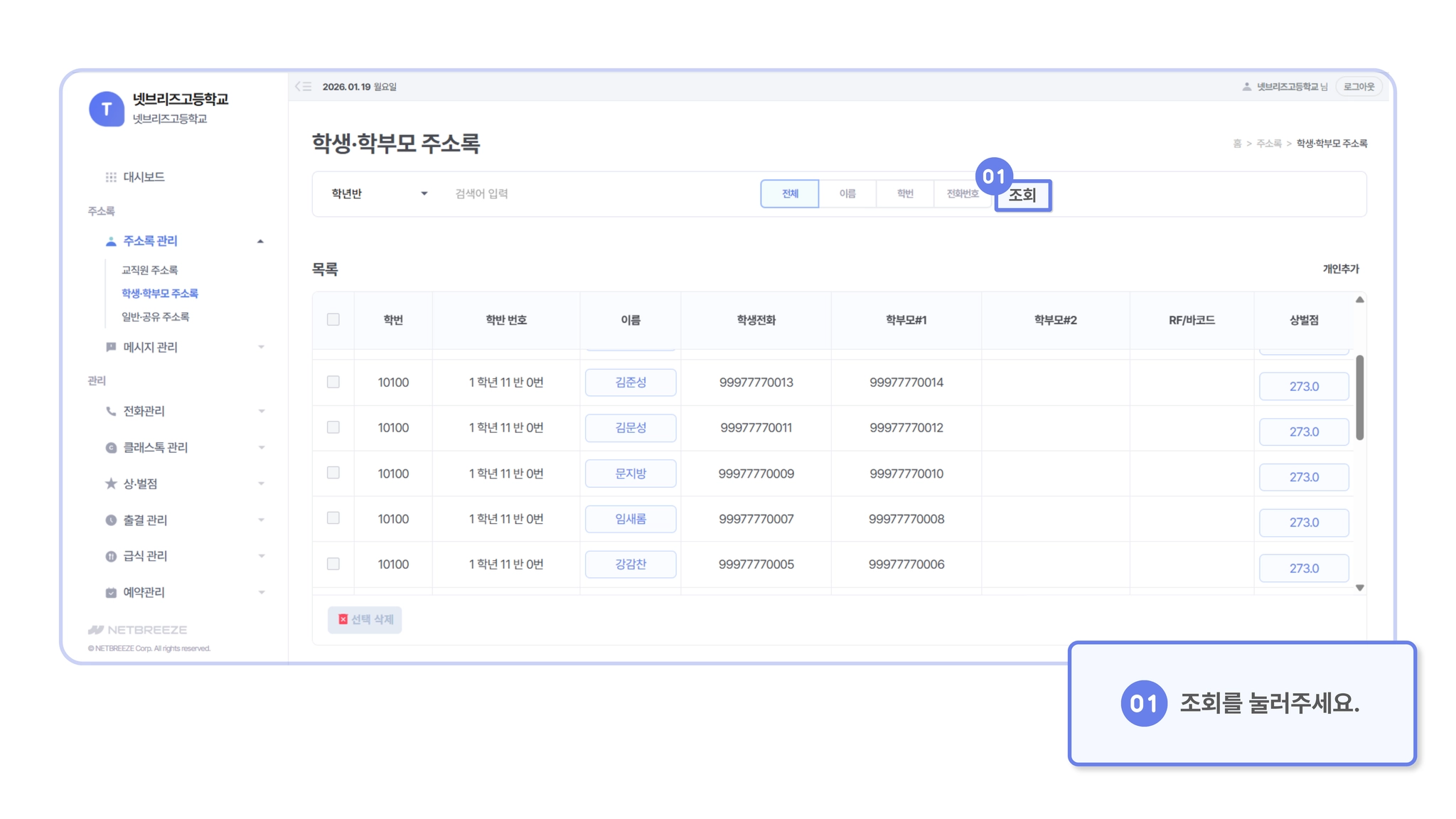Open 교직원 주소록 from the sidebar
Viewport: 1456px width, 819px height.
[149, 270]
